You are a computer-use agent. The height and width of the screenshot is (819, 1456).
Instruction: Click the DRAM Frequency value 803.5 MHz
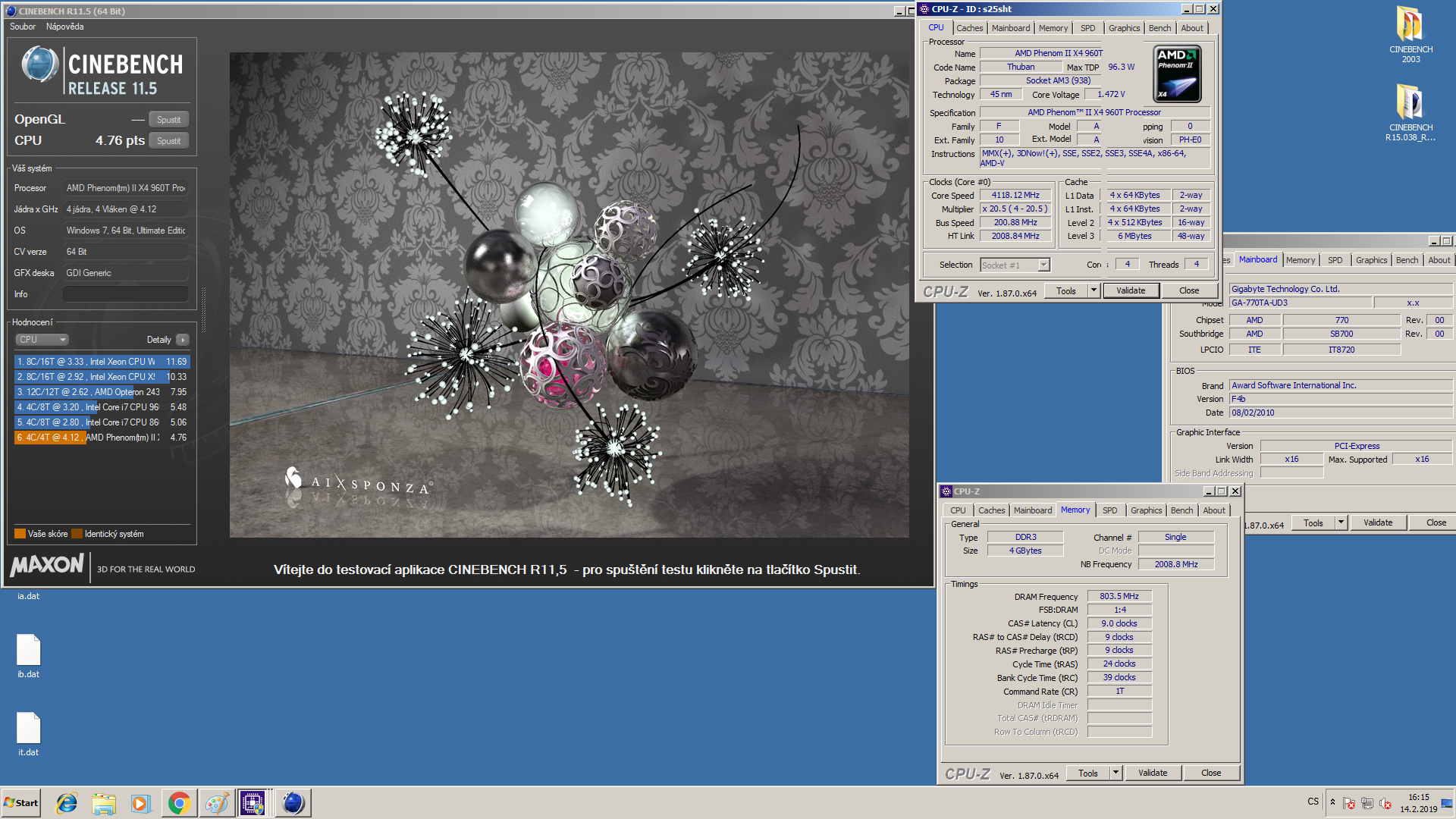click(1119, 596)
